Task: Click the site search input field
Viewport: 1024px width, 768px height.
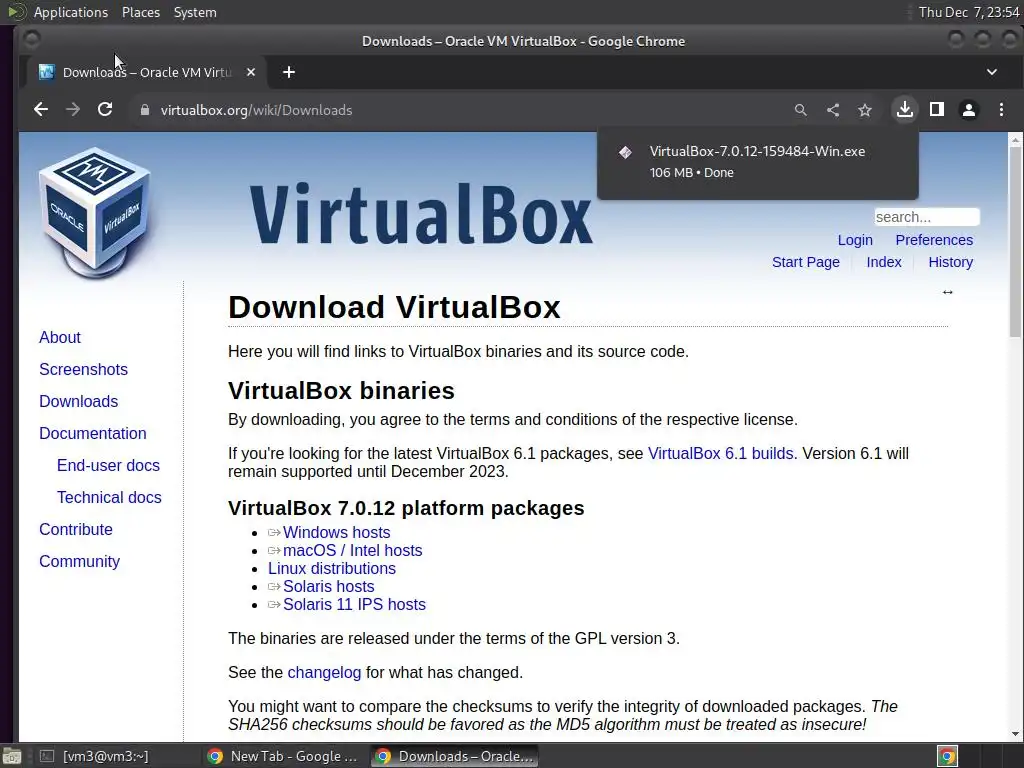Action: 927,217
